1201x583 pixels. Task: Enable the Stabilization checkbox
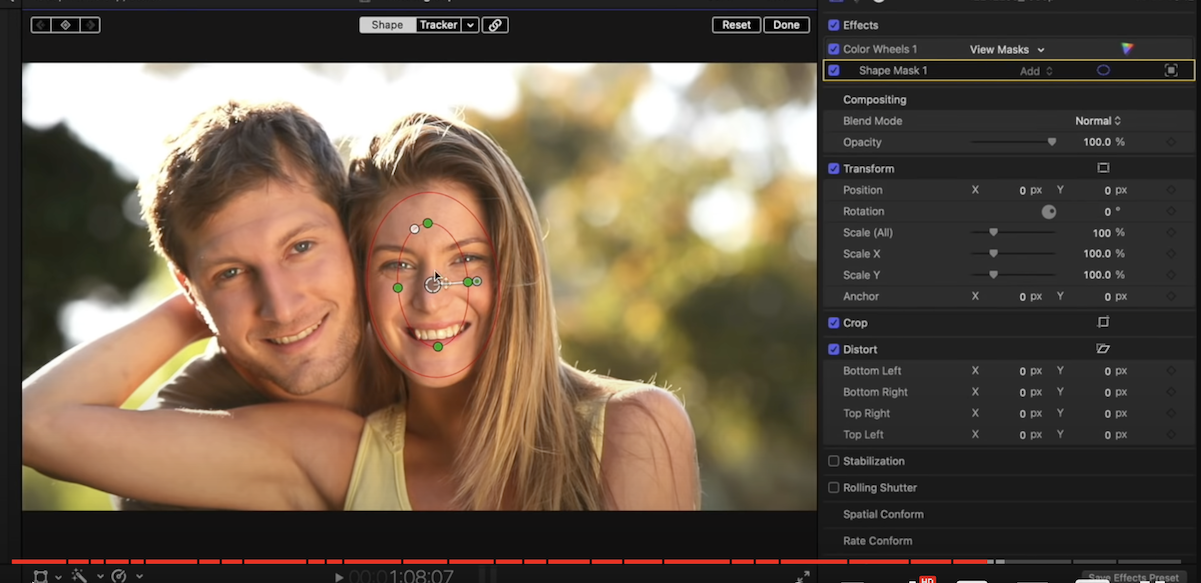pos(834,461)
